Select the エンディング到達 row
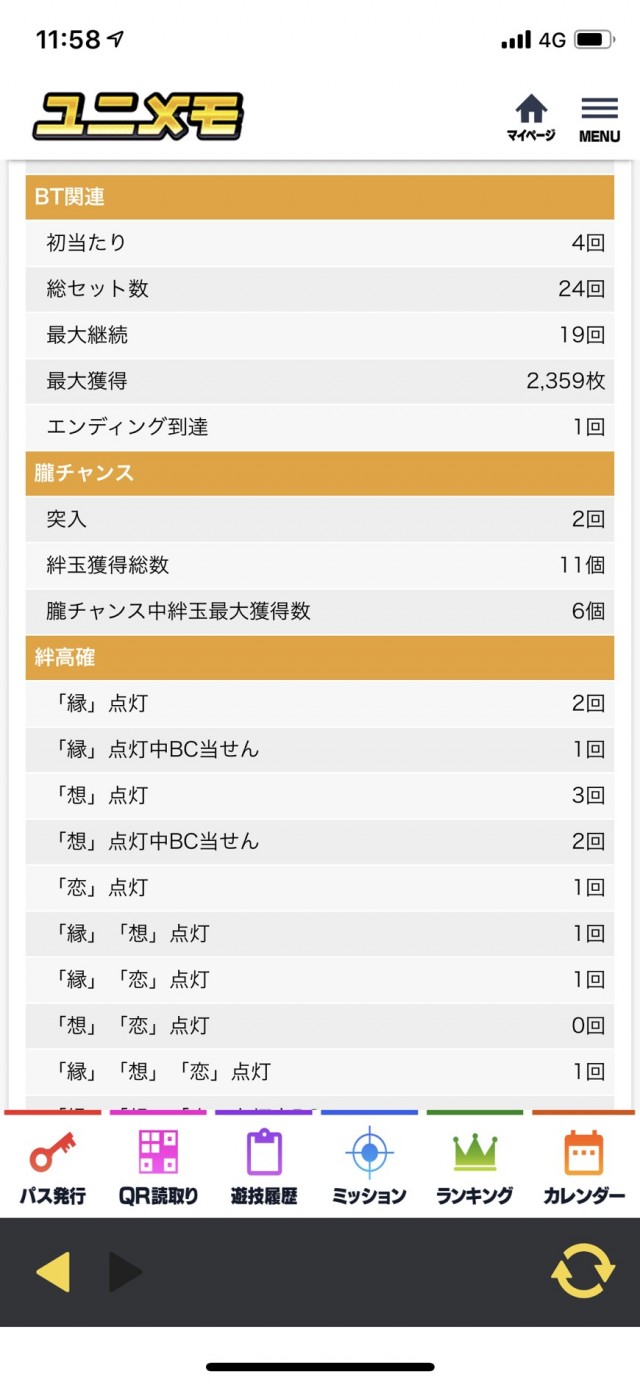This screenshot has width=640, height=1385. [320, 427]
